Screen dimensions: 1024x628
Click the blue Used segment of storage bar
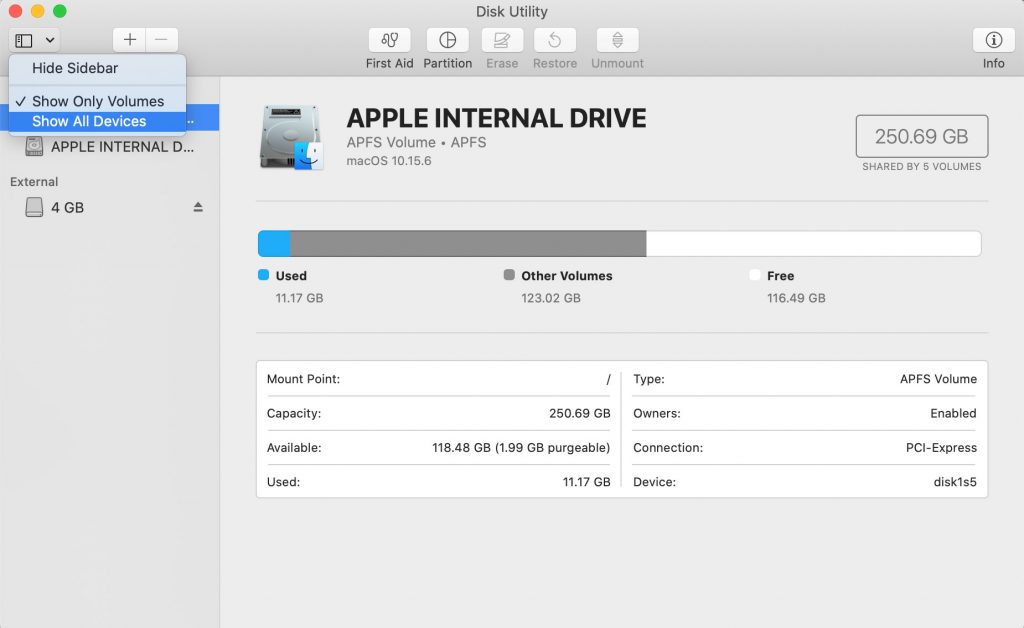[274, 243]
